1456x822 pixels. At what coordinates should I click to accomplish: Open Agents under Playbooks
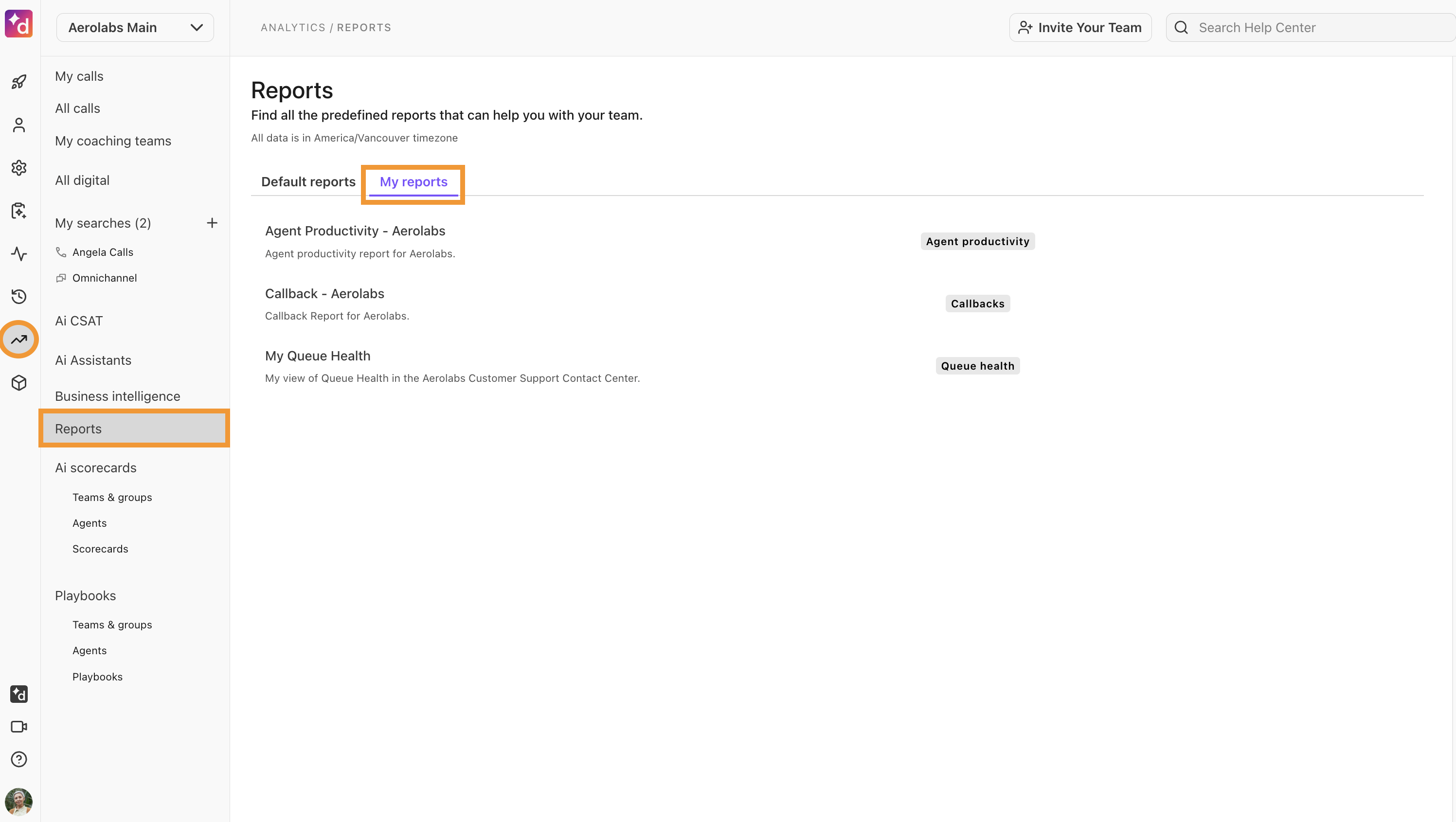pos(90,651)
